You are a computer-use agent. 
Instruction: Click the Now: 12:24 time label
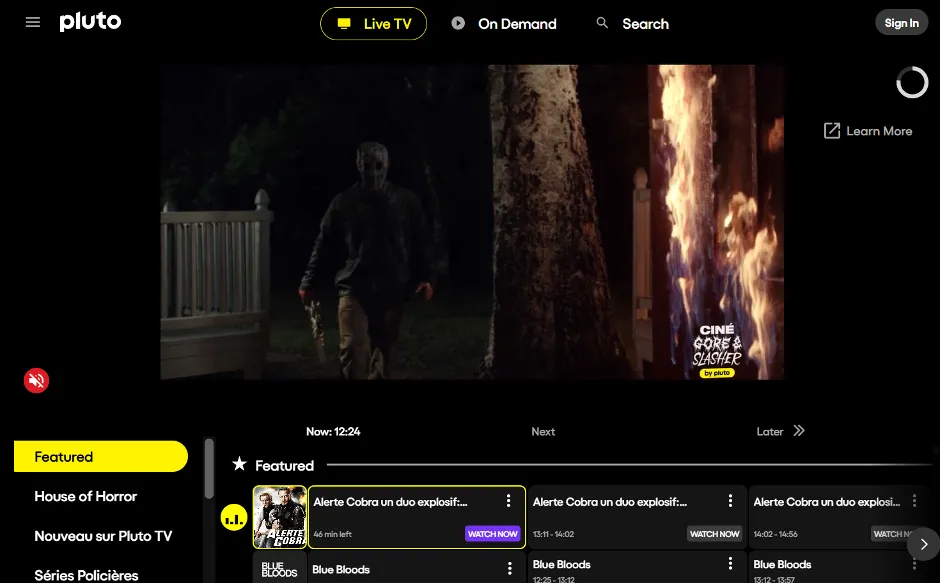click(x=333, y=432)
